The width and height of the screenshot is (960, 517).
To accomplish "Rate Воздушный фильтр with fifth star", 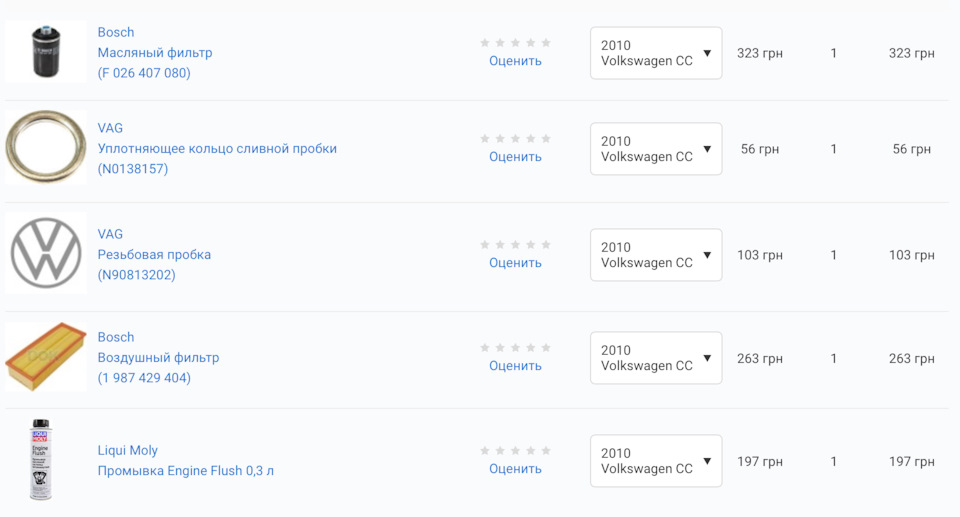I will (546, 347).
